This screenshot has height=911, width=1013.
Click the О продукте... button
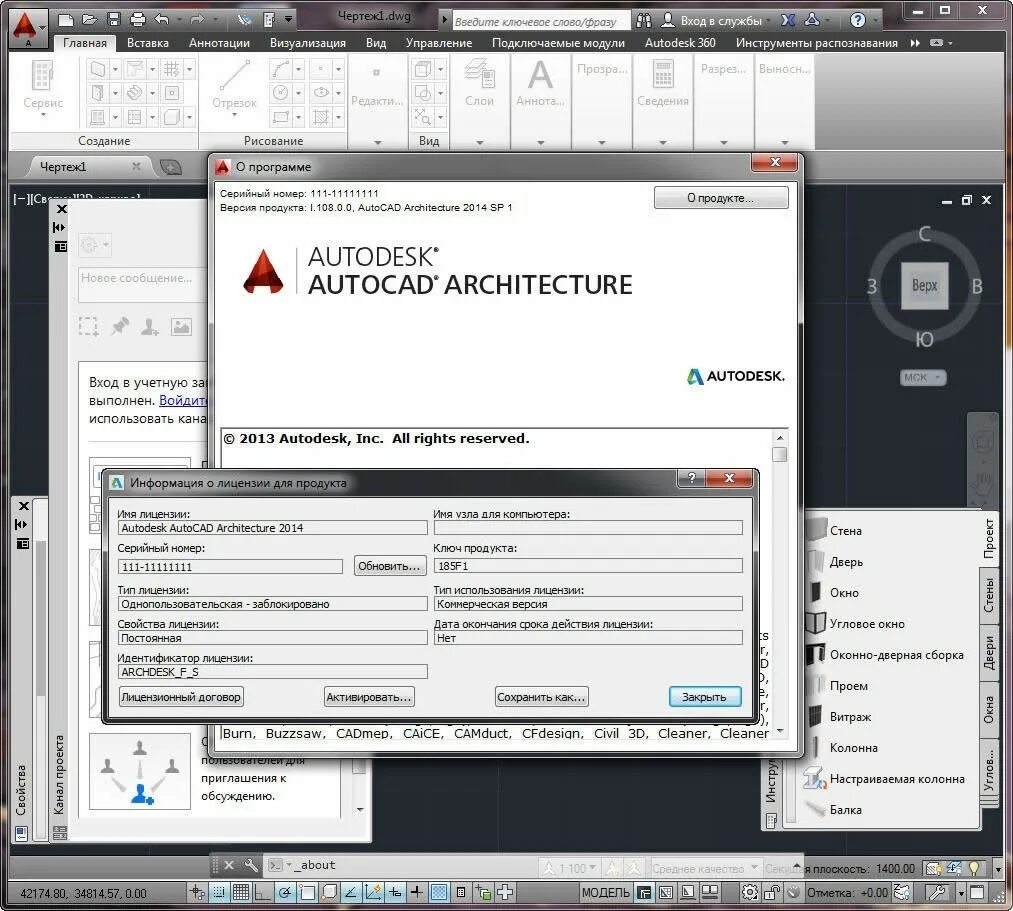pyautogui.click(x=721, y=198)
